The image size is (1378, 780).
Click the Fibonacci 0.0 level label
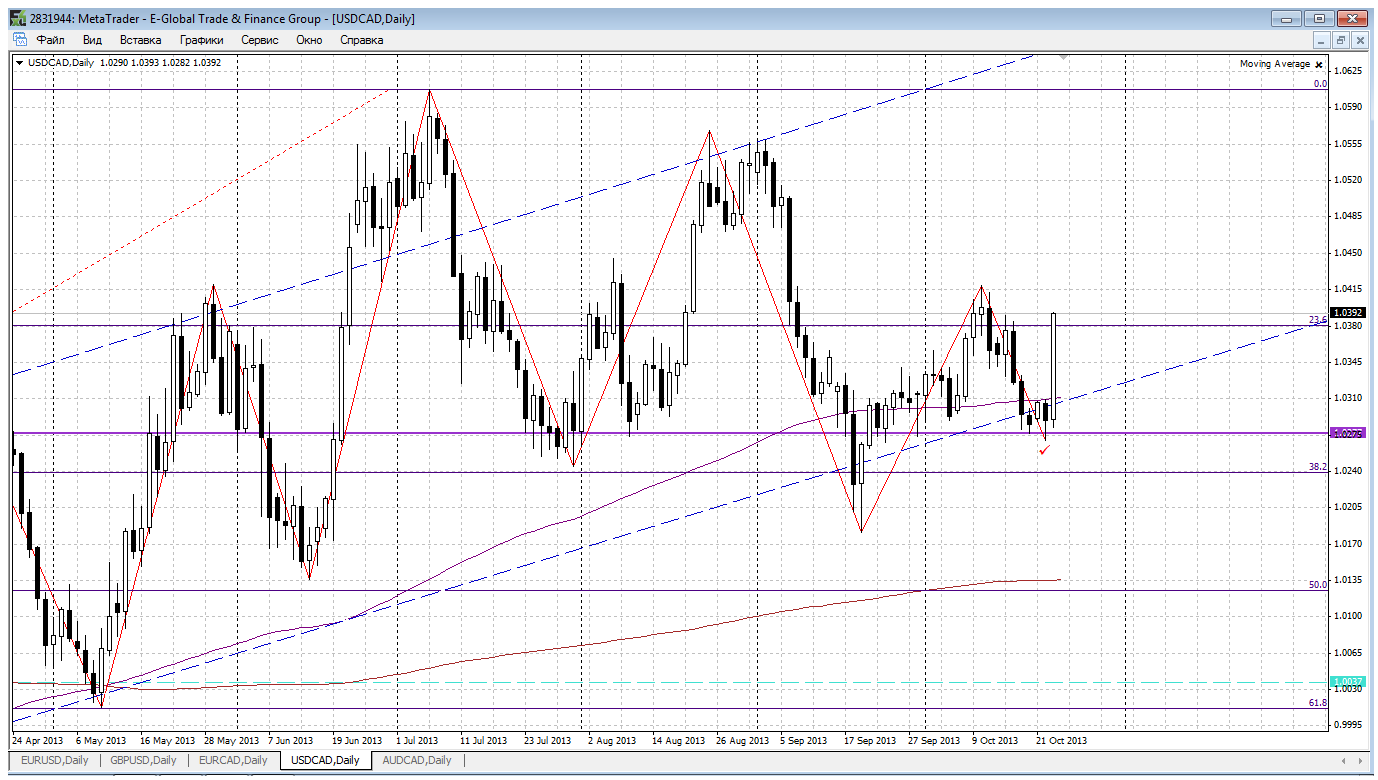1320,85
